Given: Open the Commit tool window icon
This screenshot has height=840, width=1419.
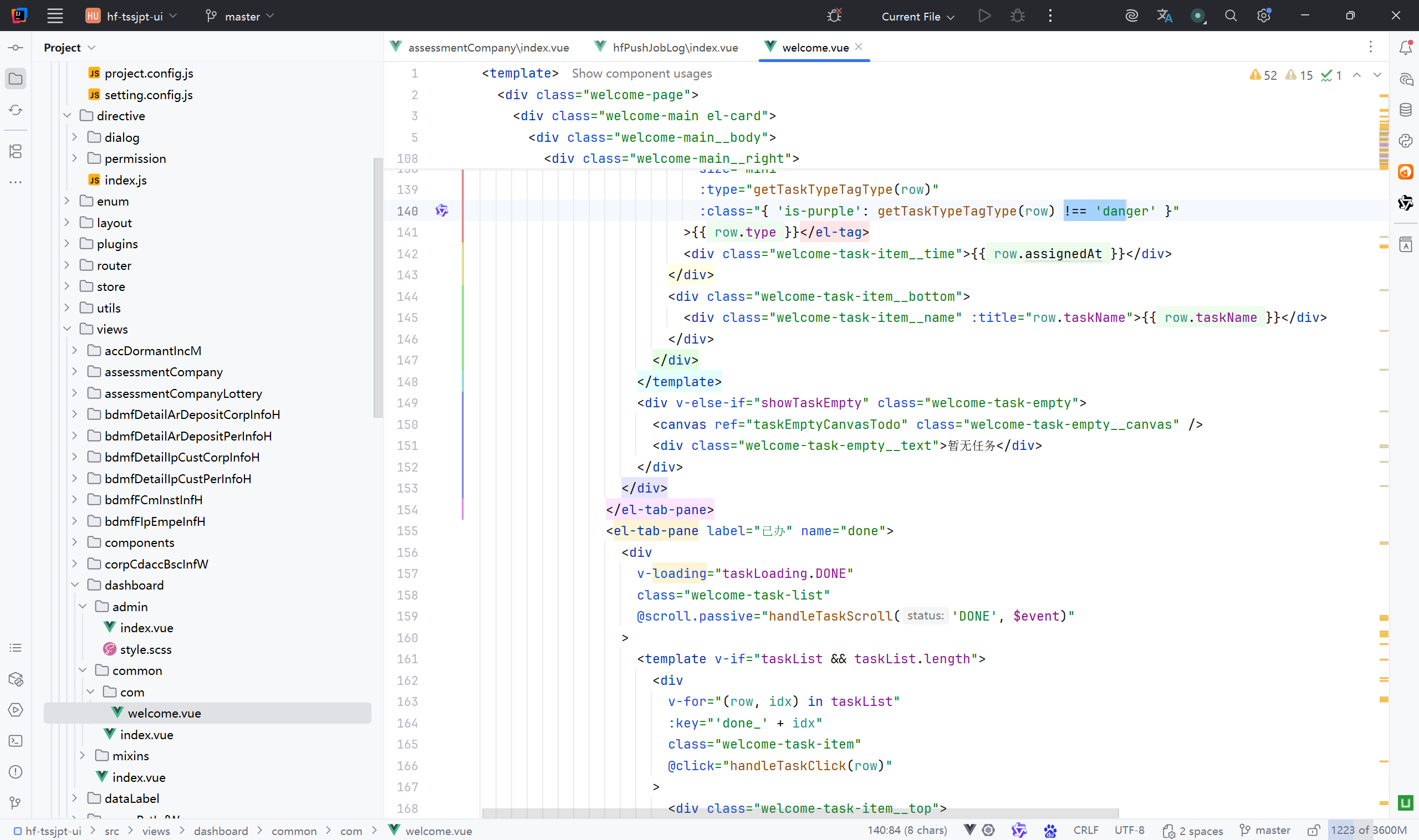Looking at the screenshot, I should tap(16, 48).
